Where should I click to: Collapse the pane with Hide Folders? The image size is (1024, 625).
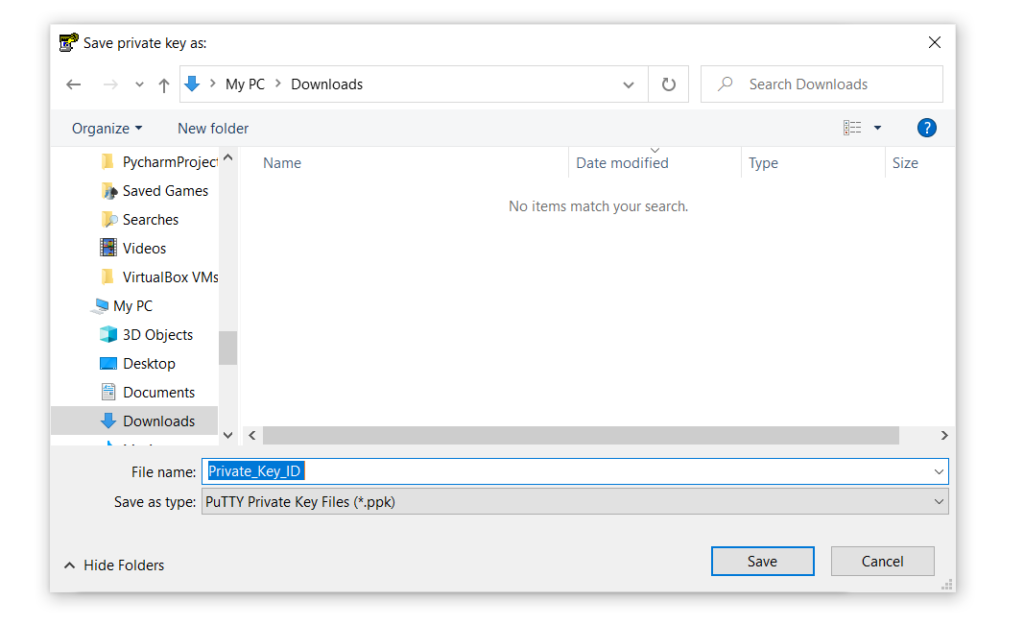[114, 565]
